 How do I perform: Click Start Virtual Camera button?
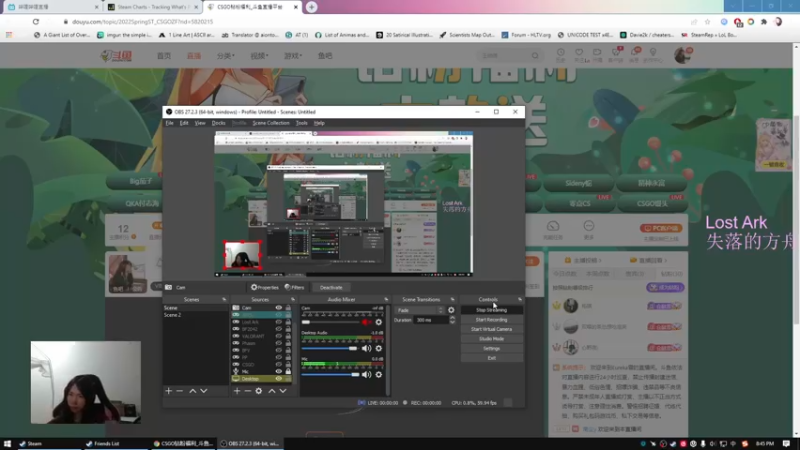[x=491, y=329]
